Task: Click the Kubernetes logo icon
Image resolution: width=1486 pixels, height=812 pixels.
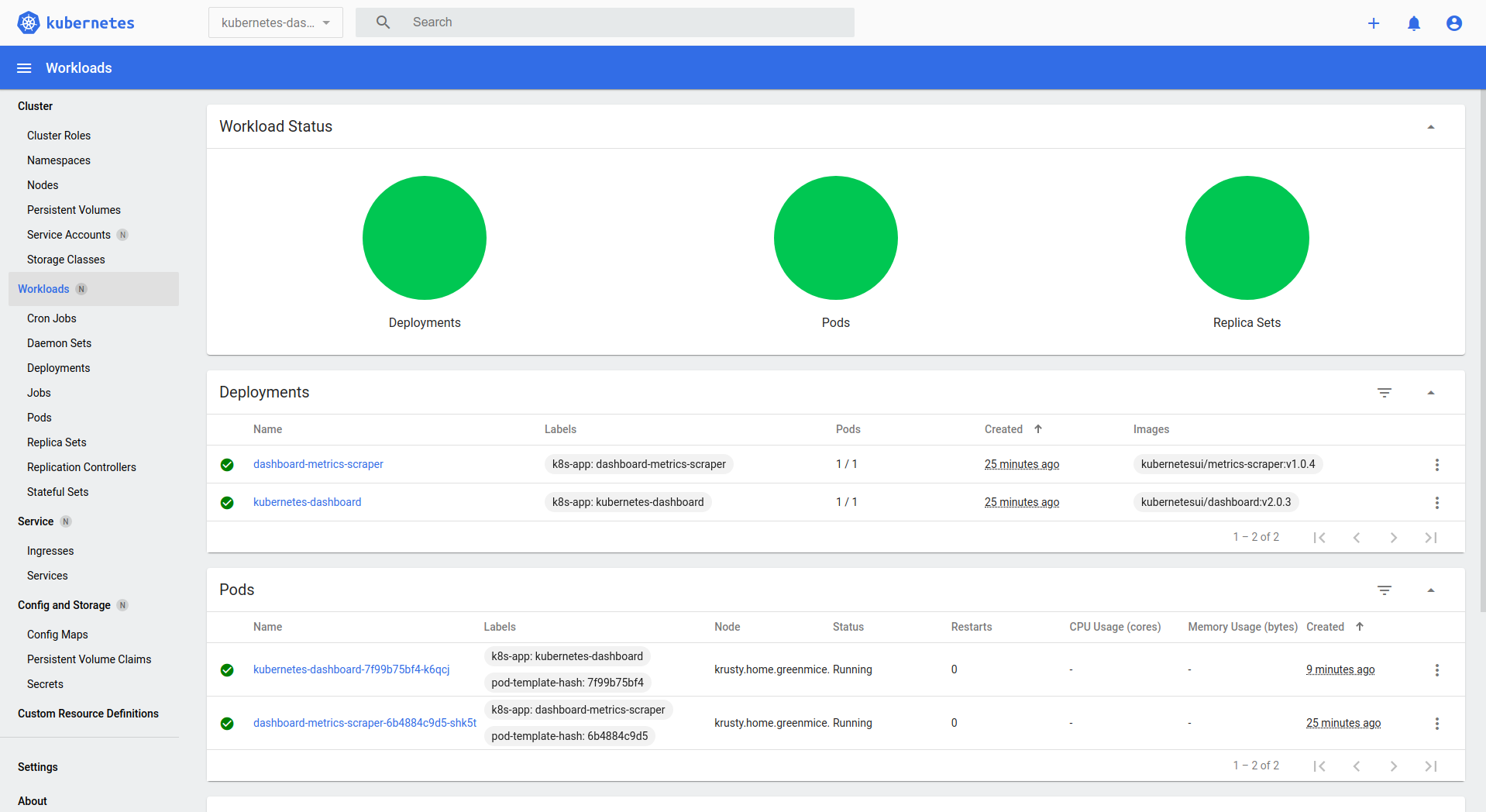Action: coord(29,22)
